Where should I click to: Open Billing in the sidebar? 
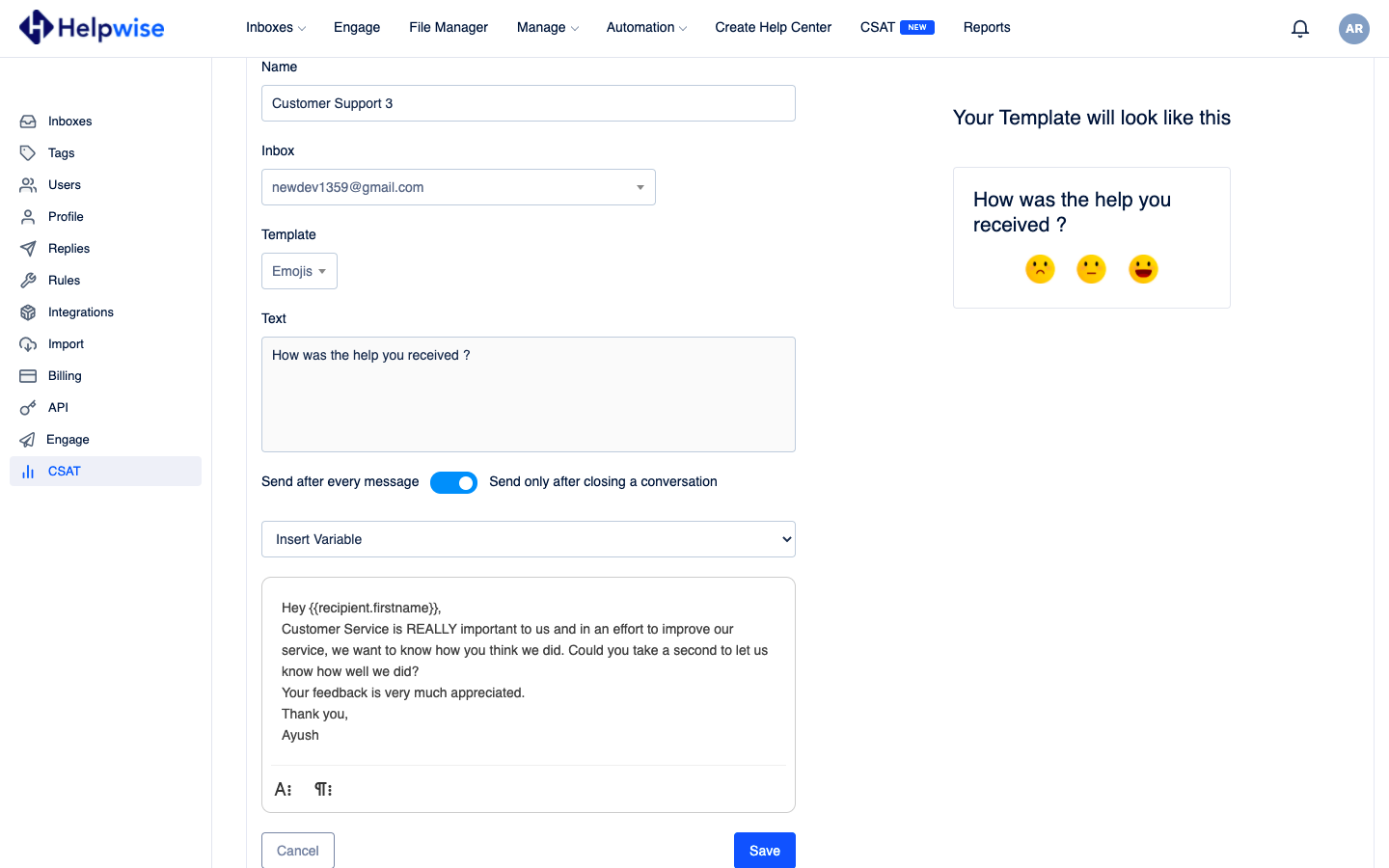pyautogui.click(x=65, y=376)
